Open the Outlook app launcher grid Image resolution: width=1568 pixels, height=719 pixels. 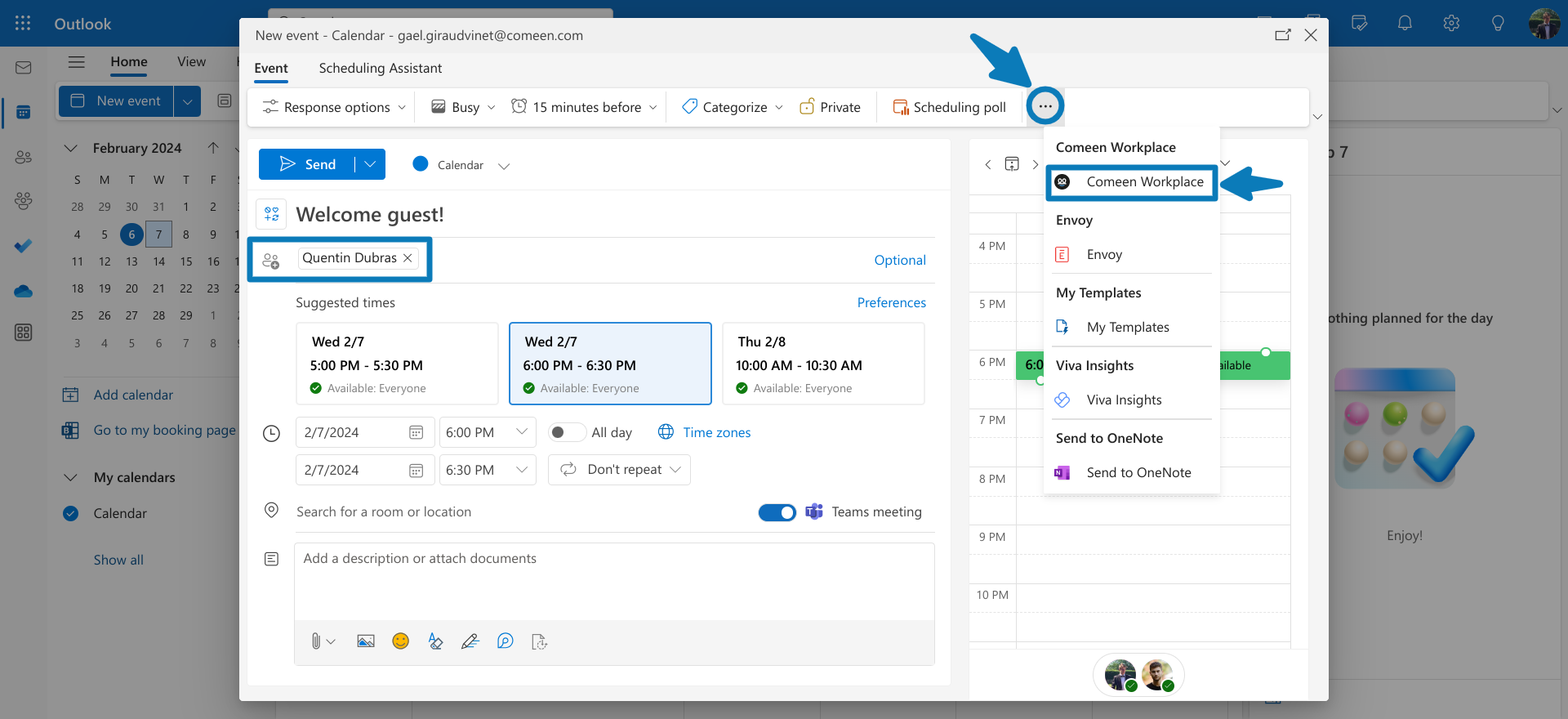pyautogui.click(x=23, y=23)
